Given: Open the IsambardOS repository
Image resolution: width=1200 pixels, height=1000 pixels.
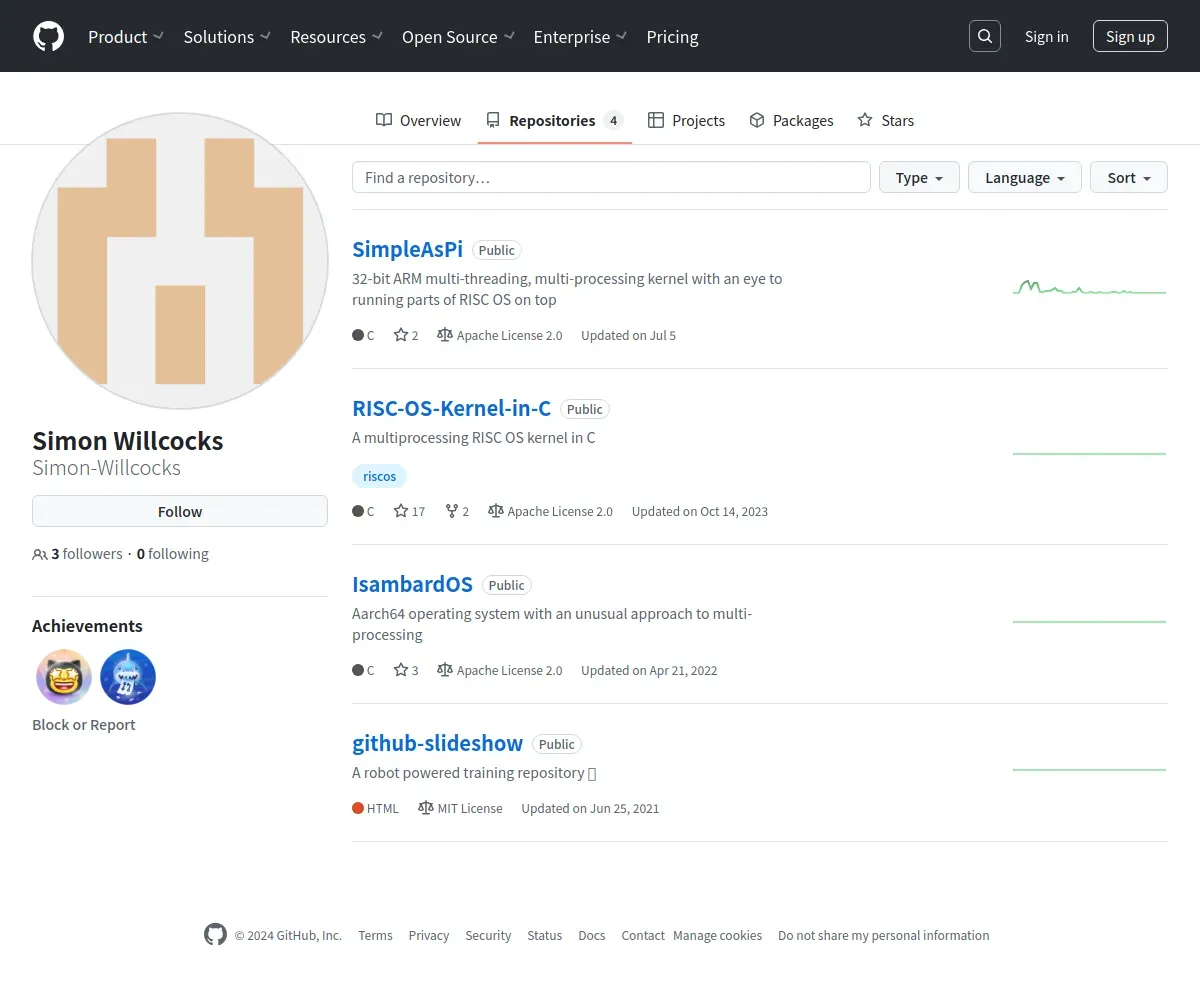Looking at the screenshot, I should 413,584.
